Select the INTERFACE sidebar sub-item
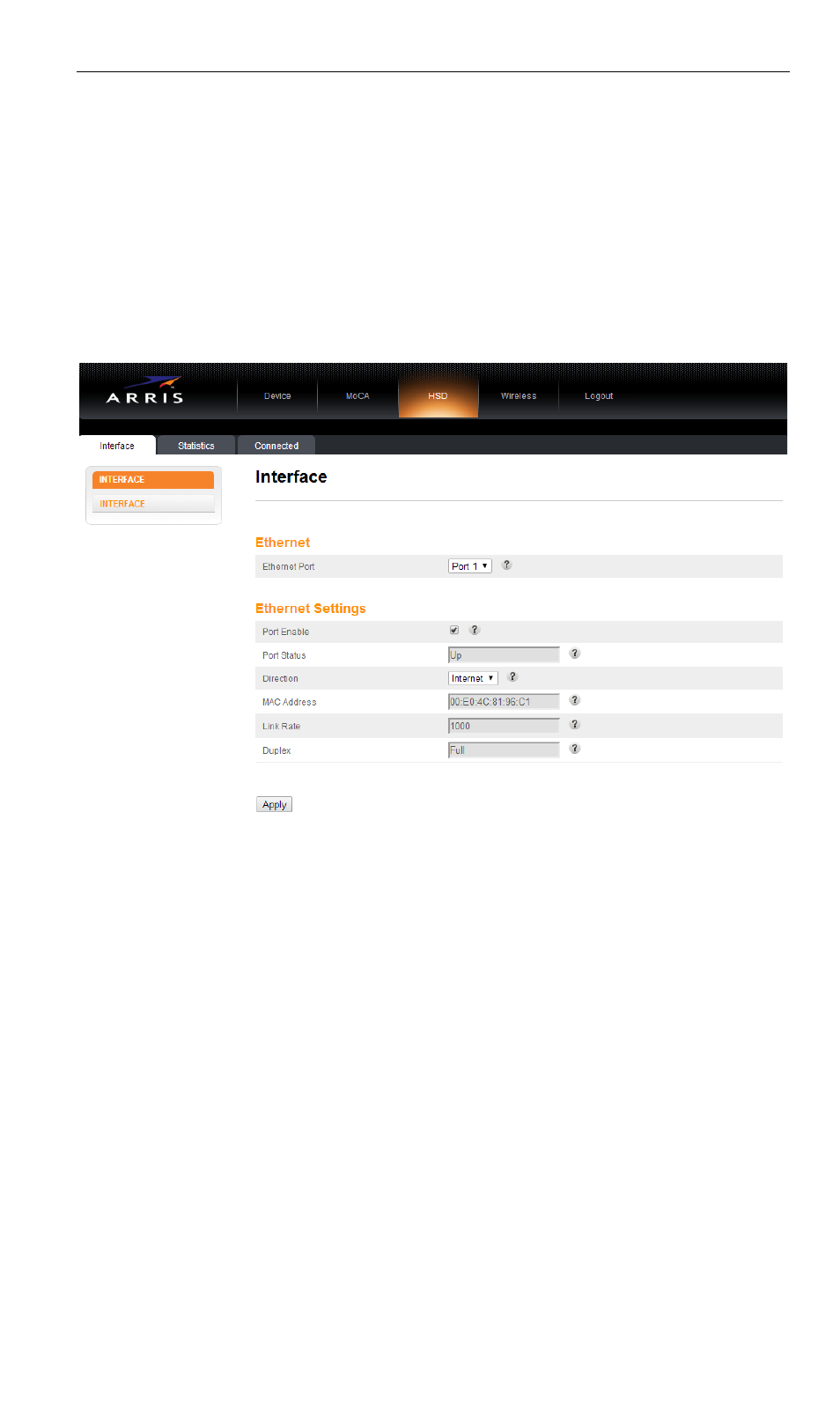 click(153, 504)
